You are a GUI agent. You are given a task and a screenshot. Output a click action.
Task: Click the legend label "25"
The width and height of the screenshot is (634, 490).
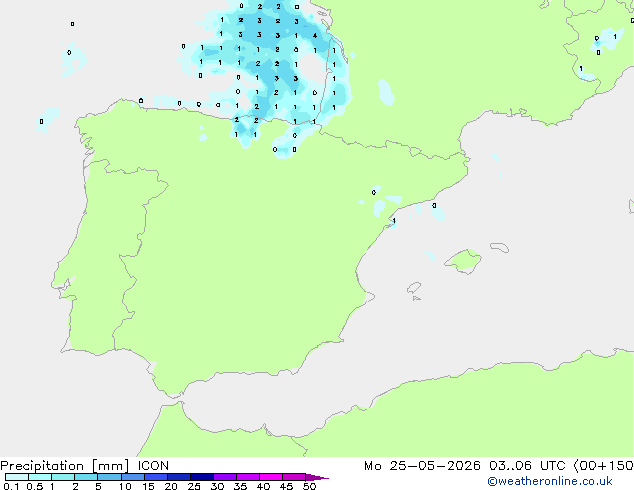tap(194, 486)
